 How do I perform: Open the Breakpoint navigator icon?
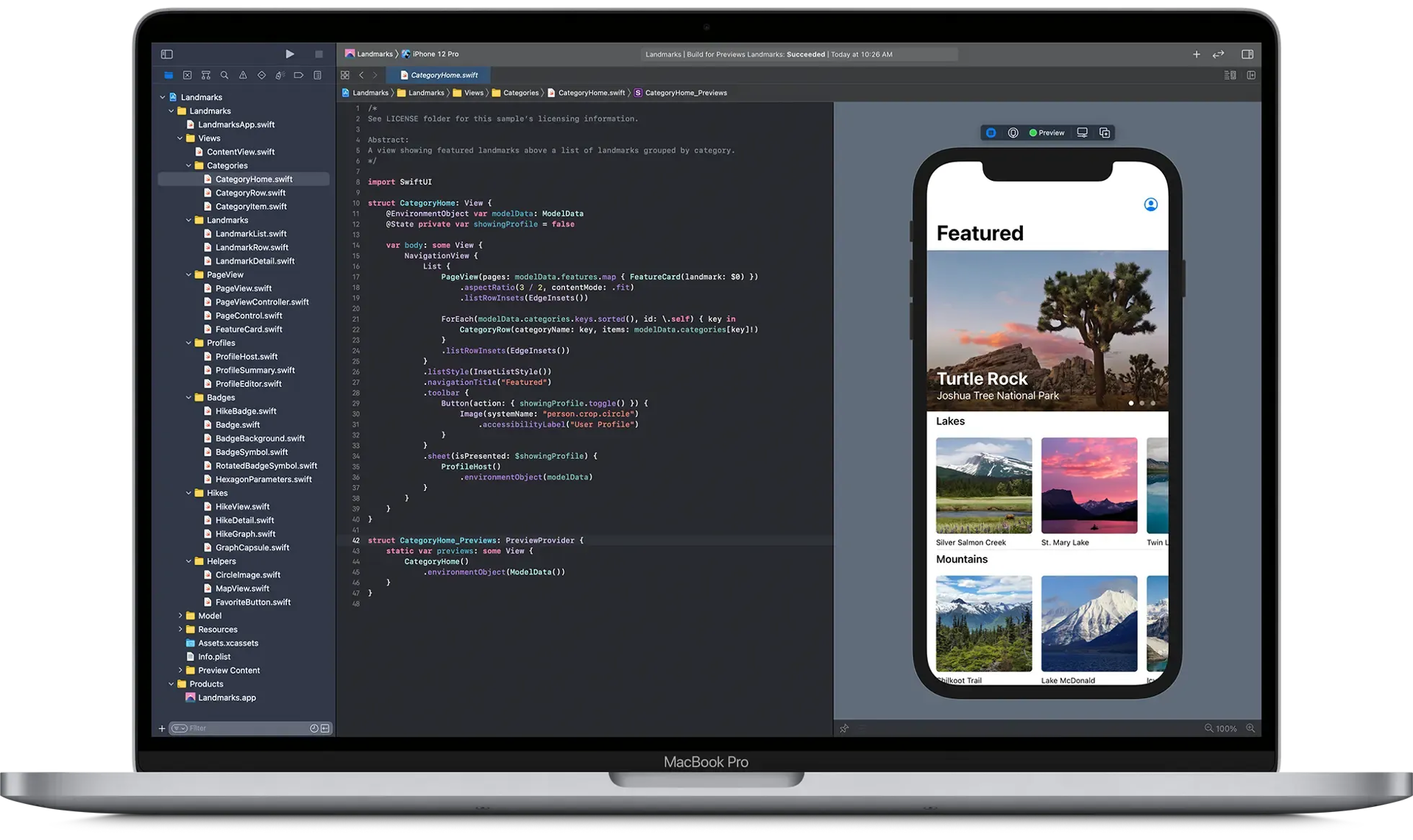pos(299,75)
